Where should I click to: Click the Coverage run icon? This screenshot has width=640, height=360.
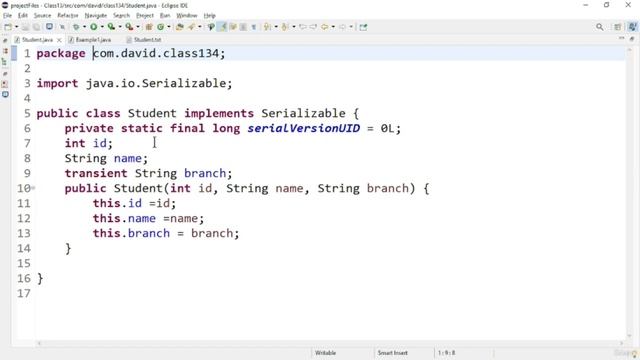[111, 27]
